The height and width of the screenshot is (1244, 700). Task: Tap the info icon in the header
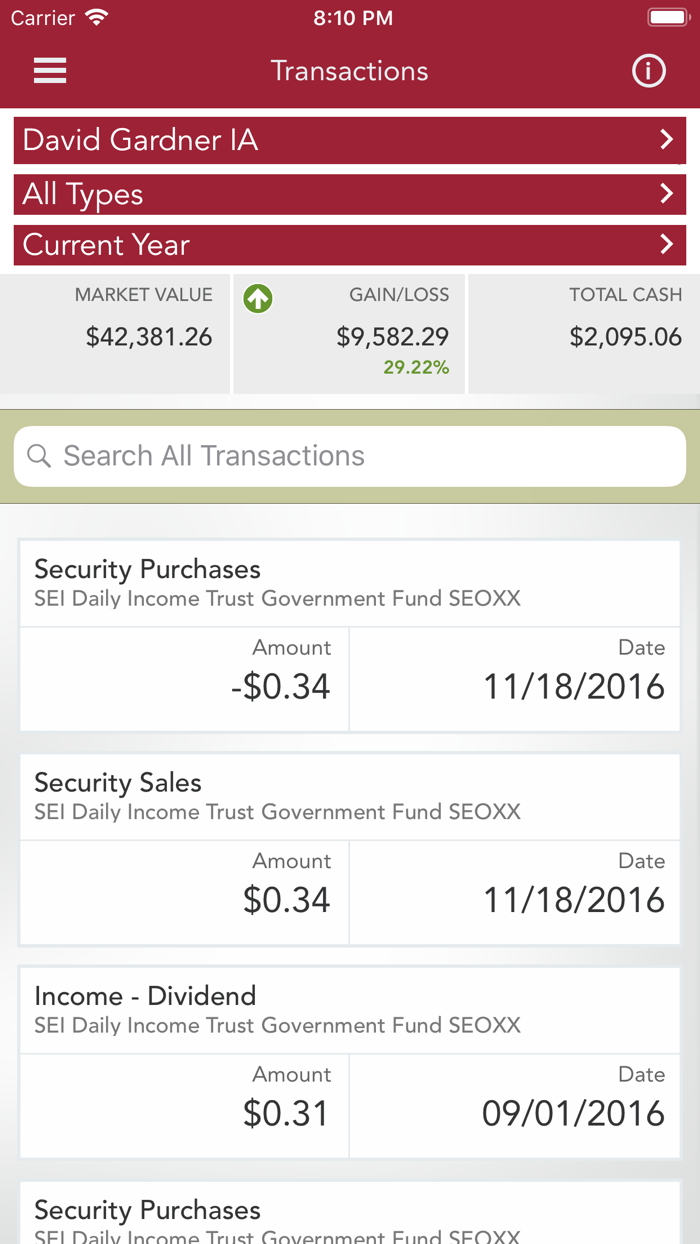pyautogui.click(x=648, y=70)
